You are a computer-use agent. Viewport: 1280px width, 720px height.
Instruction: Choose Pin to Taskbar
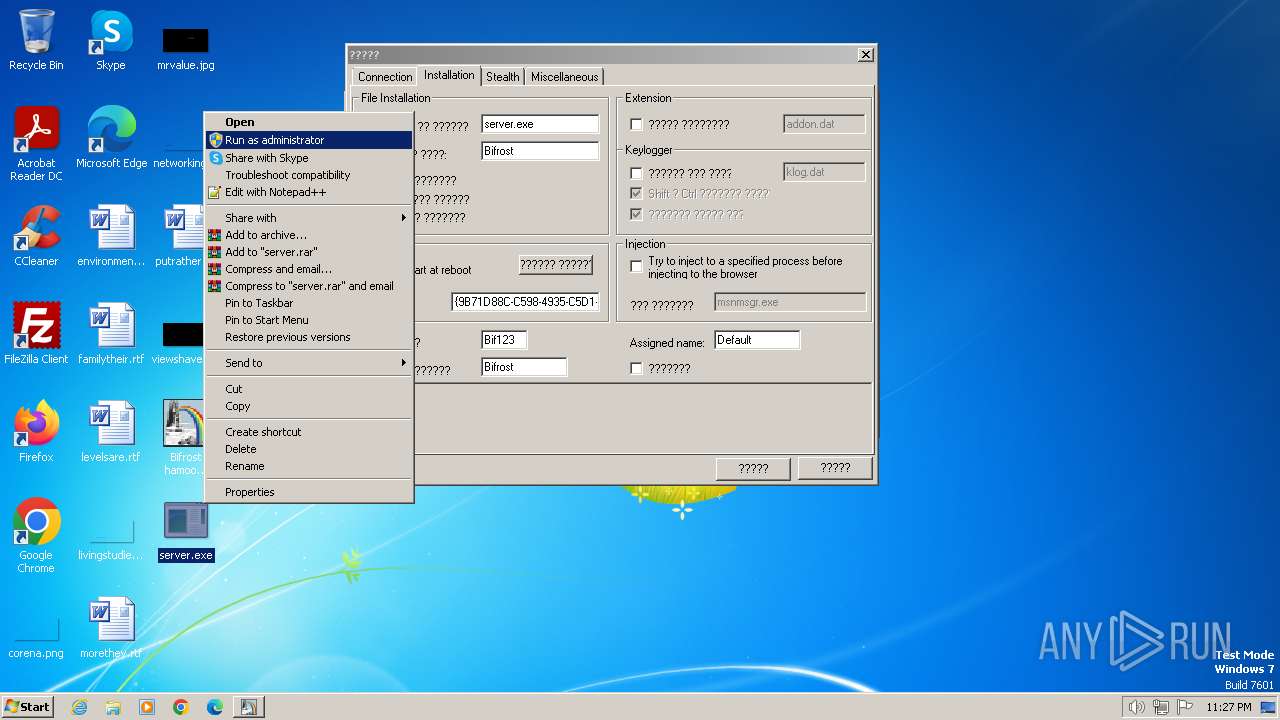(309, 303)
